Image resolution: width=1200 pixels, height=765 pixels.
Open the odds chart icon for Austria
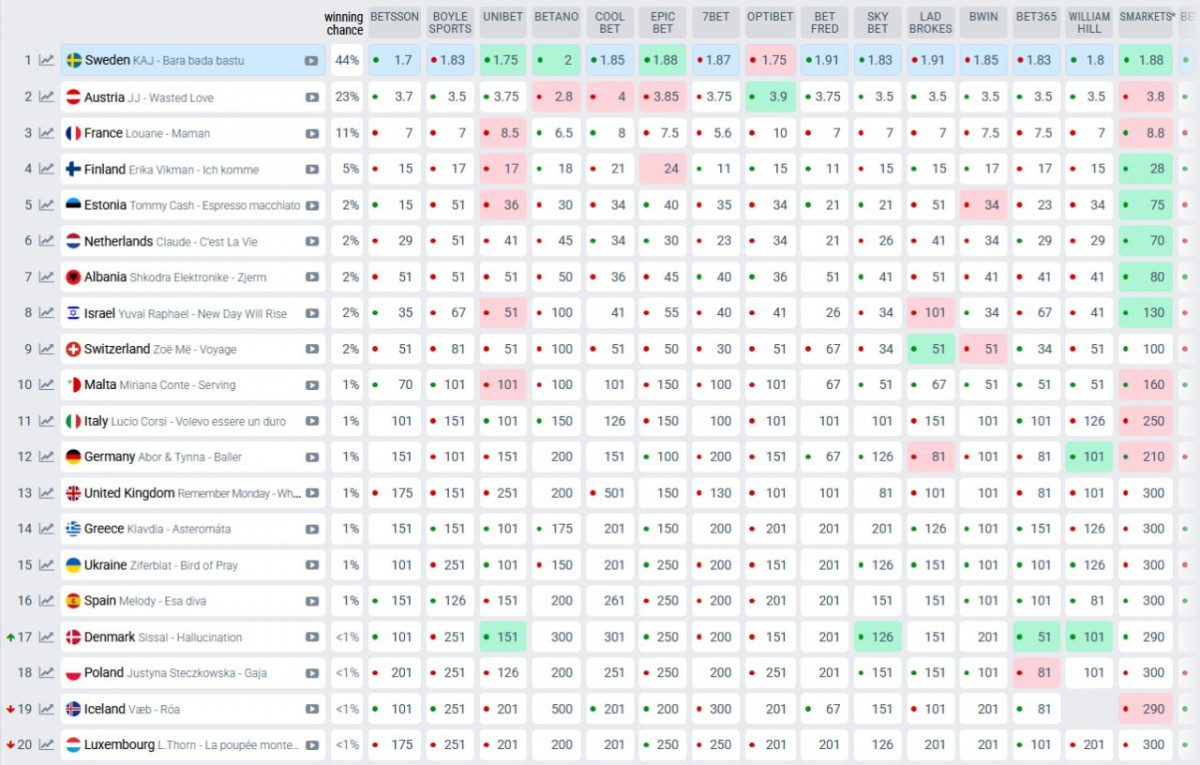coord(47,97)
